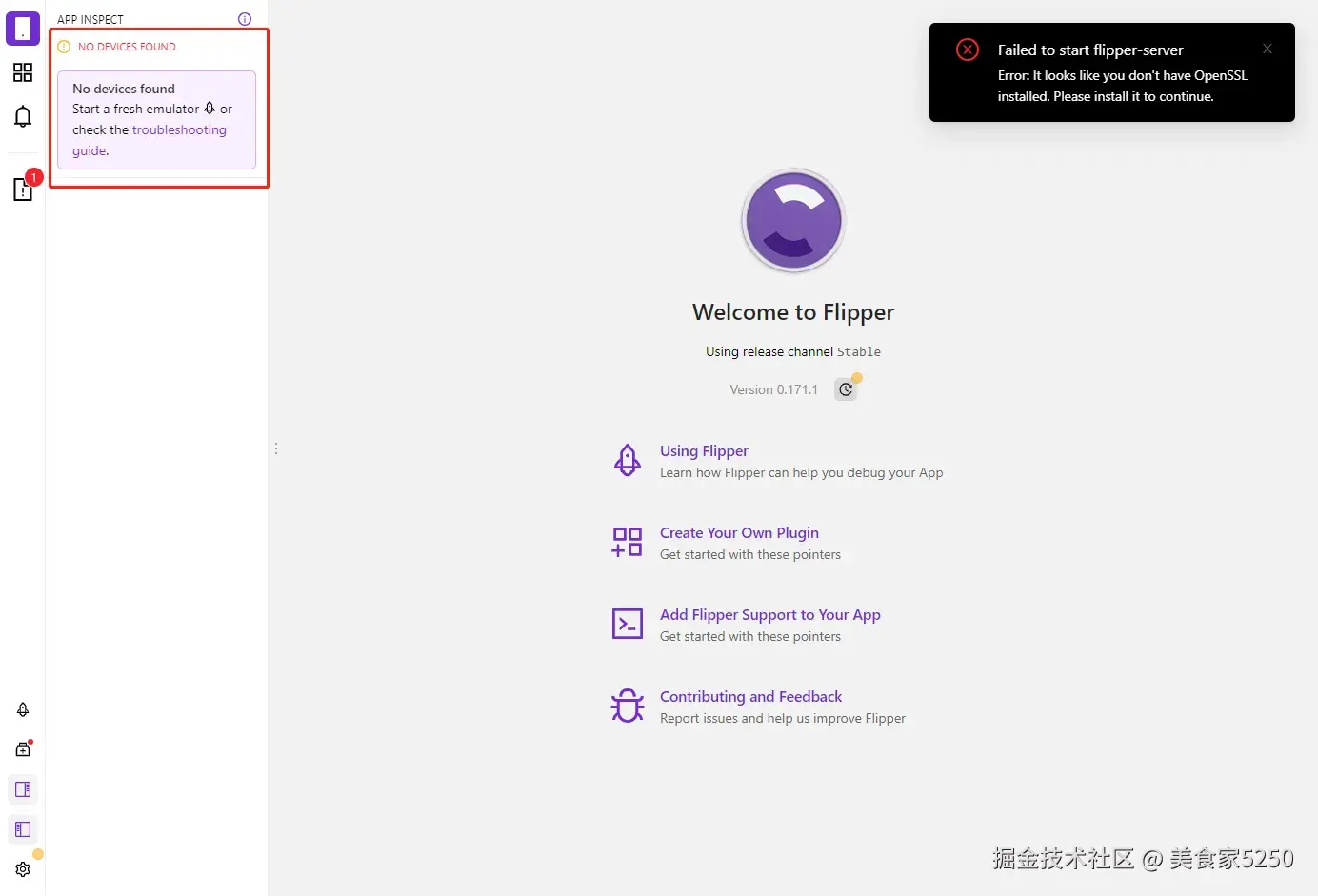The image size is (1318, 896).
Task: Click App Inspect info icon
Action: [x=245, y=19]
